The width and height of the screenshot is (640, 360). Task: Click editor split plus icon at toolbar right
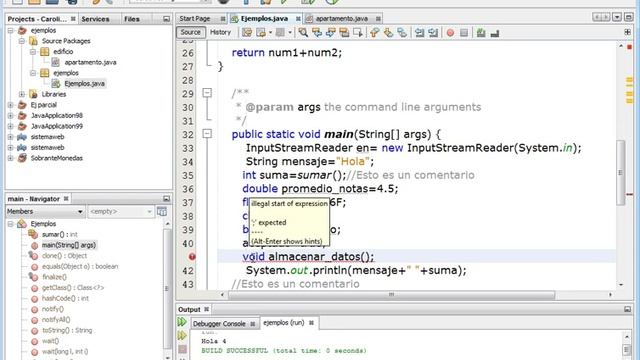click(627, 32)
